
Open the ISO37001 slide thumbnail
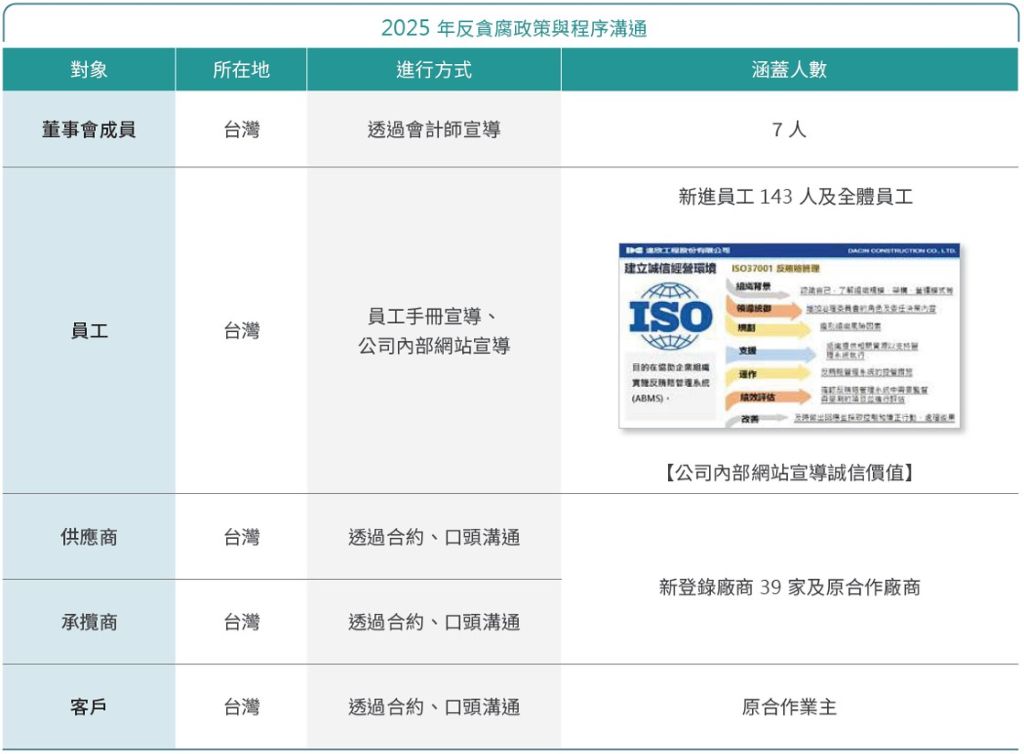pyautogui.click(x=789, y=335)
